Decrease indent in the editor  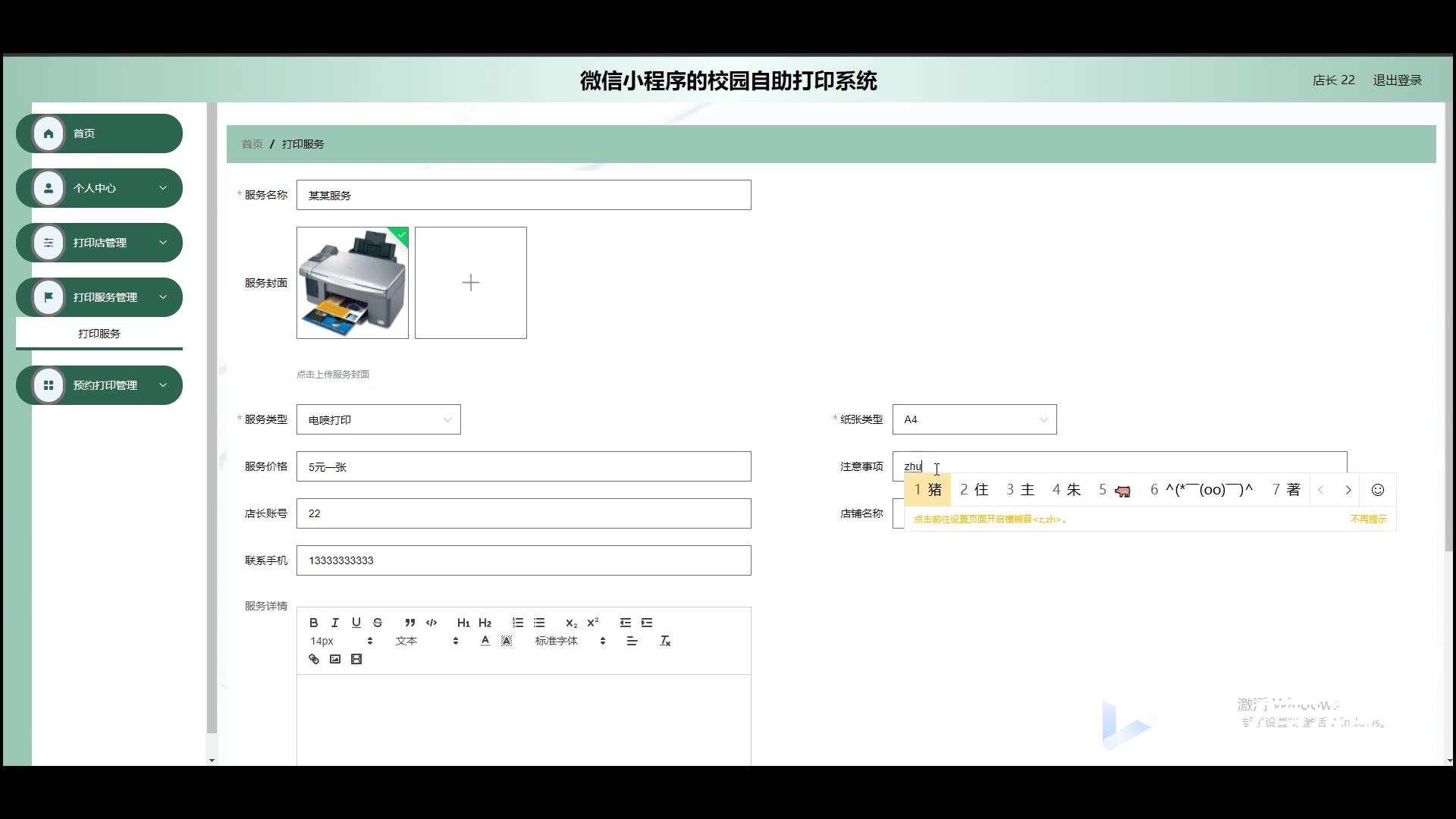tap(626, 623)
